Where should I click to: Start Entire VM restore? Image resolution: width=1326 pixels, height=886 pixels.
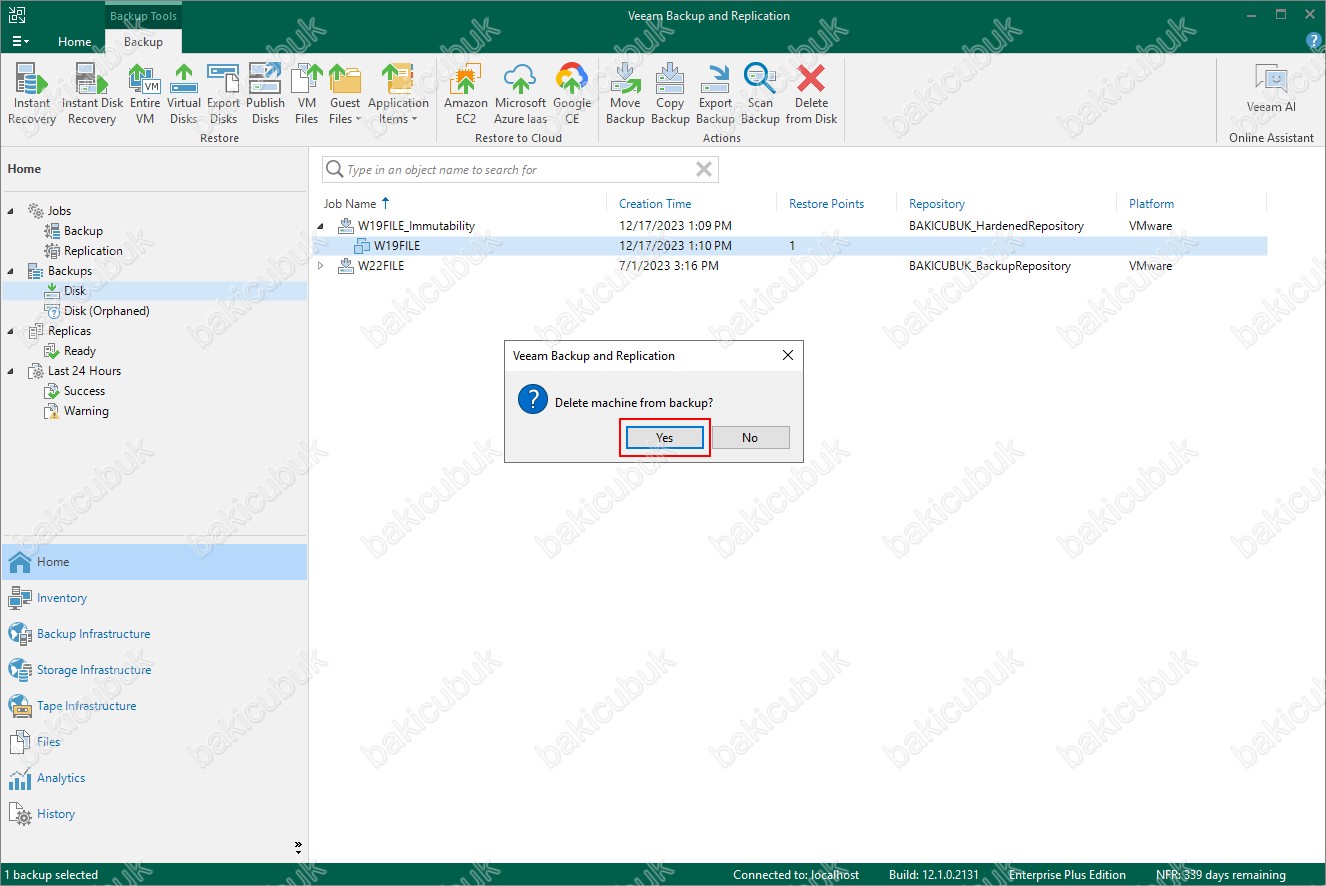pos(145,94)
